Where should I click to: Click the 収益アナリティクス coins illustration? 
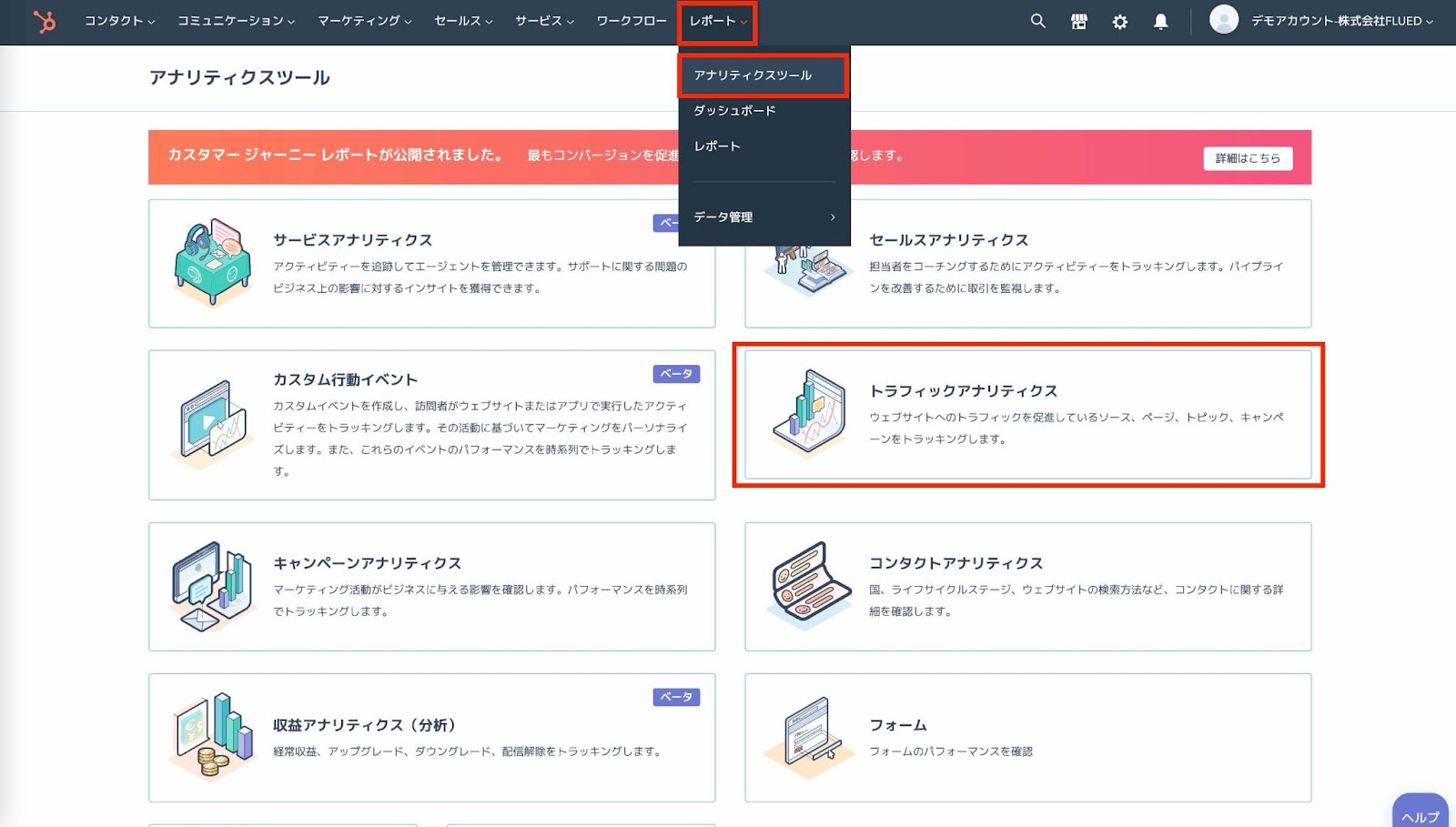[211, 737]
